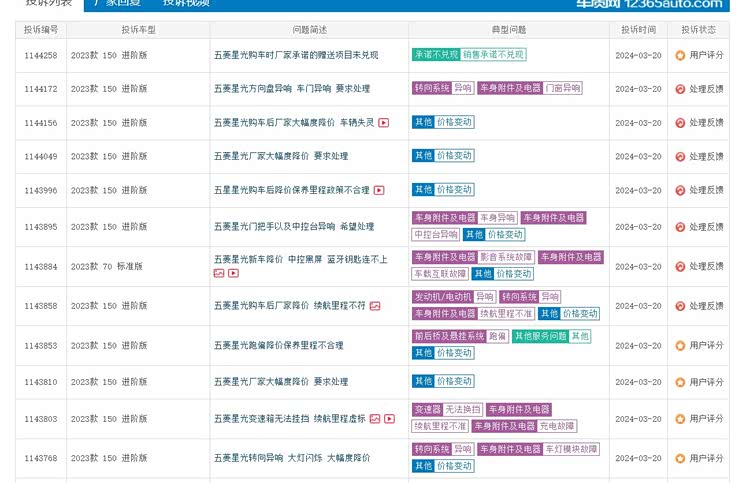Image resolution: width=750 pixels, height=483 pixels.
Task: Open complaint 五菱星光跑偏降价保养里程不合理
Action: (278, 346)
